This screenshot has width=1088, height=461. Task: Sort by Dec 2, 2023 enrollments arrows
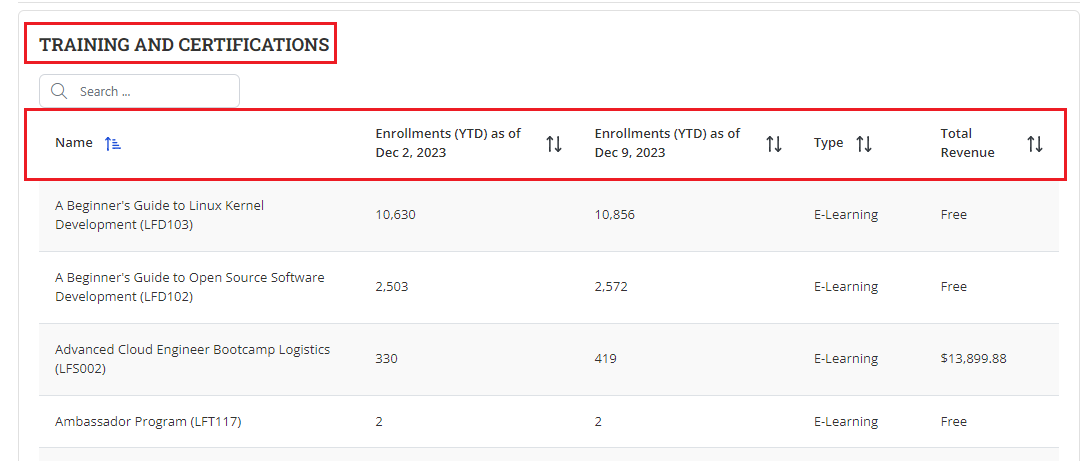pyautogui.click(x=553, y=144)
